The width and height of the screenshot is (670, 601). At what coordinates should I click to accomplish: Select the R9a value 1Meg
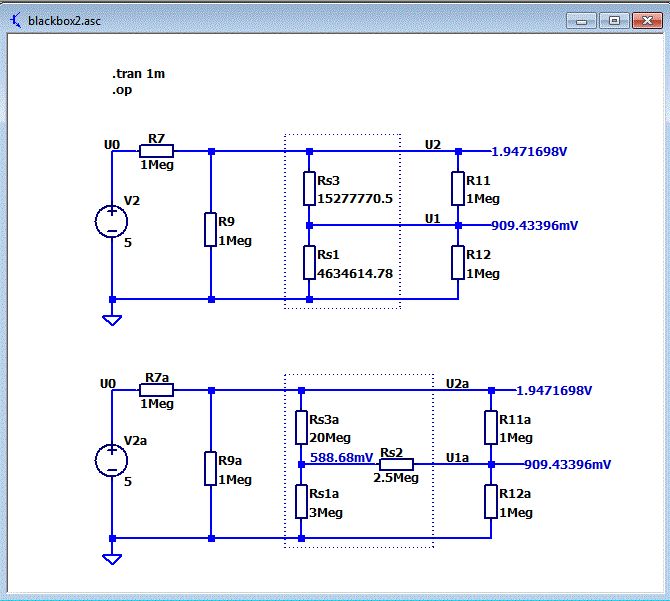pos(235,480)
